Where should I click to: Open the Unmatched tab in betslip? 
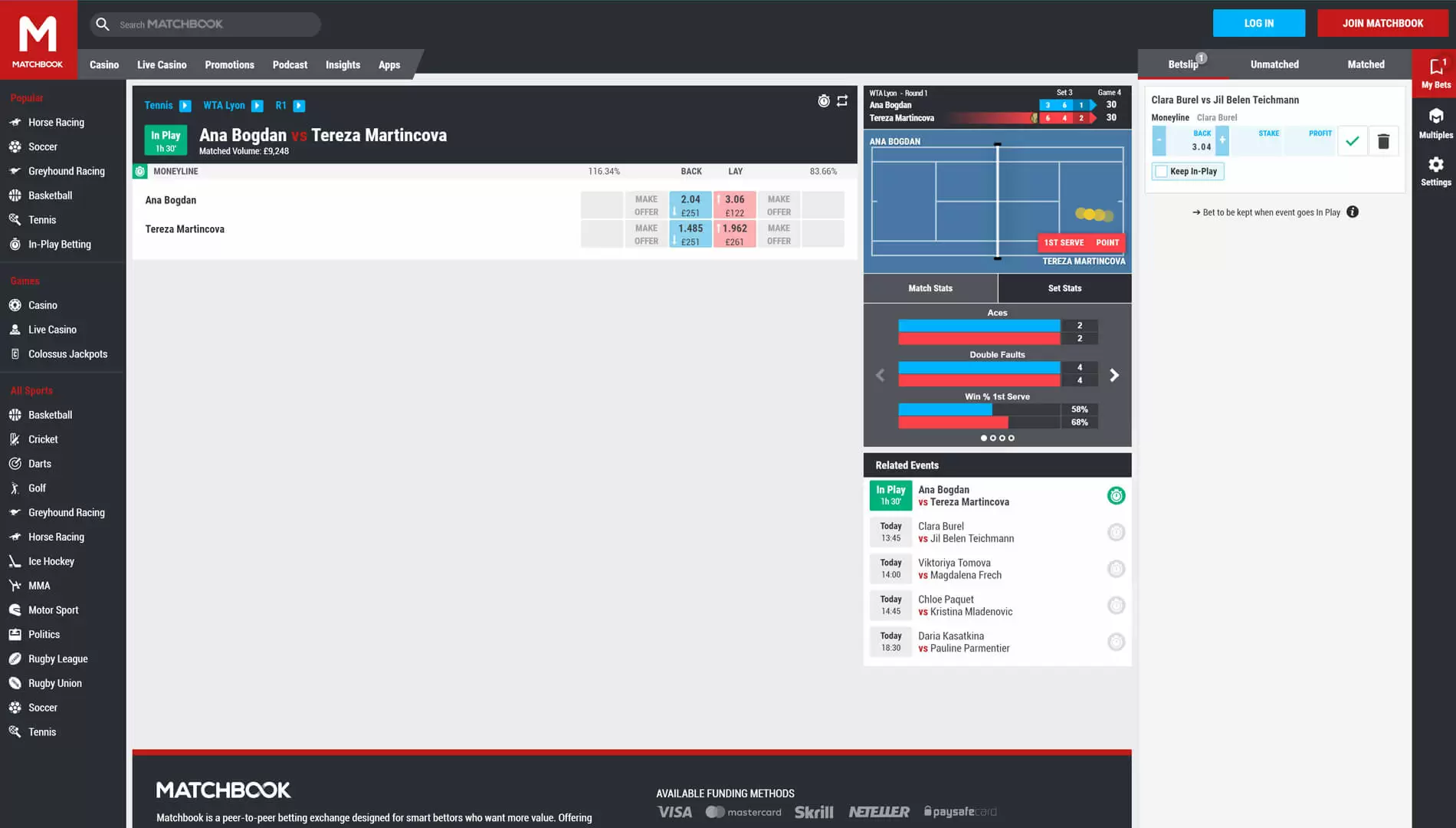click(x=1274, y=64)
